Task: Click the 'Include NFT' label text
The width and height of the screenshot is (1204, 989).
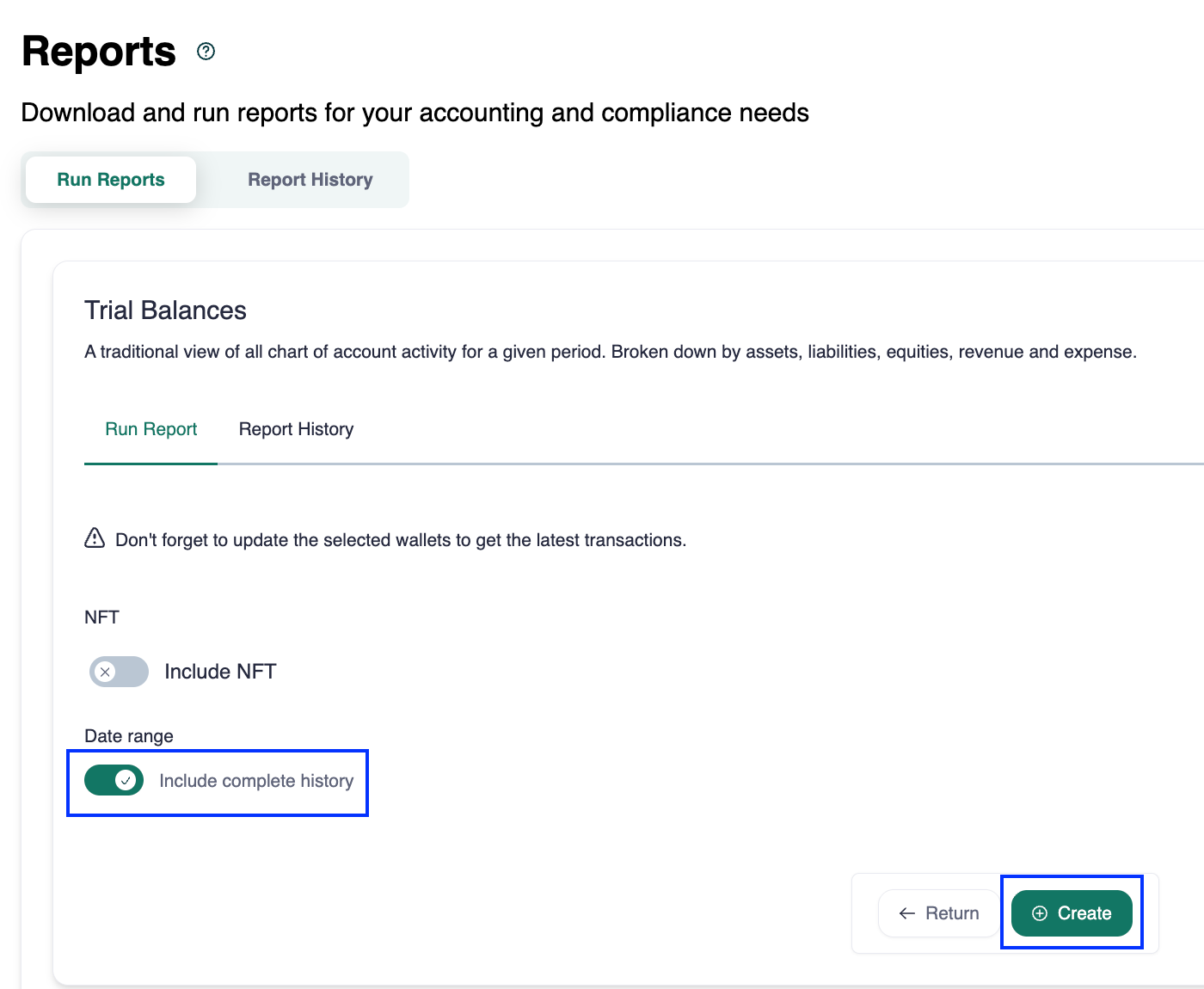Action: tap(220, 672)
